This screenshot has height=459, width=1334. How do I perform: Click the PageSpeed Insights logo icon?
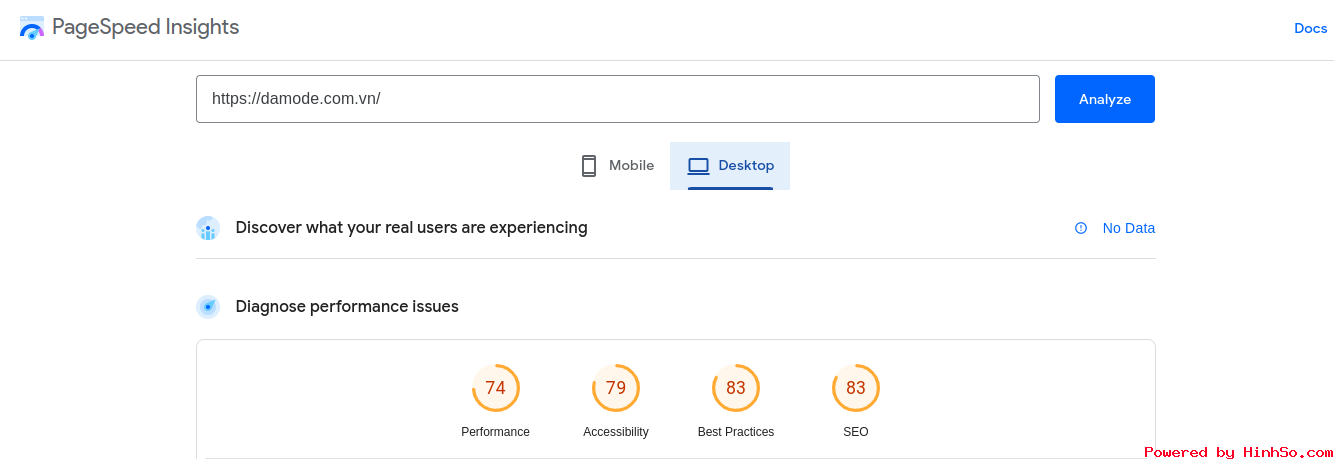tap(32, 28)
